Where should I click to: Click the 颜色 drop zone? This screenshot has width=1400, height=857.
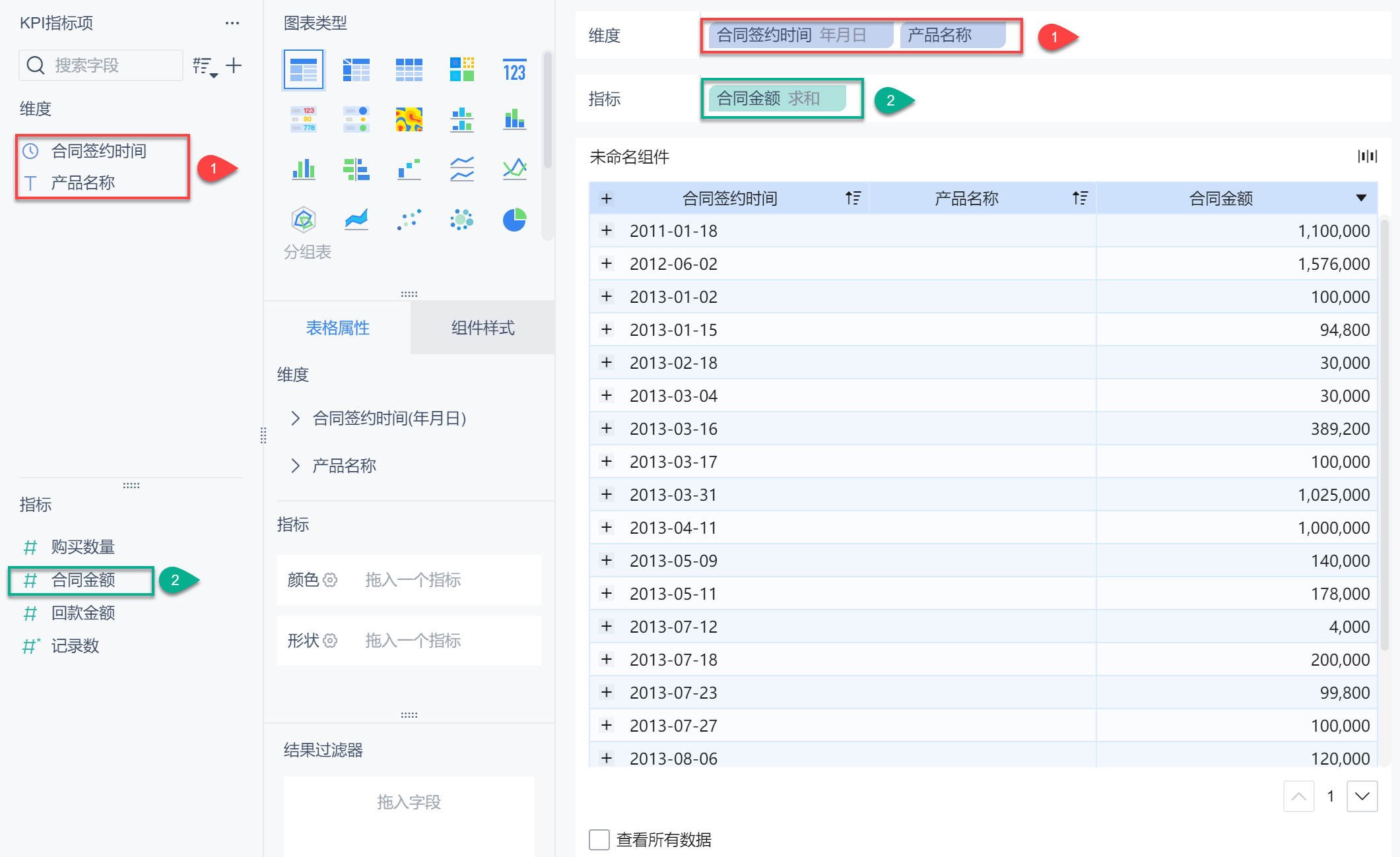(409, 580)
